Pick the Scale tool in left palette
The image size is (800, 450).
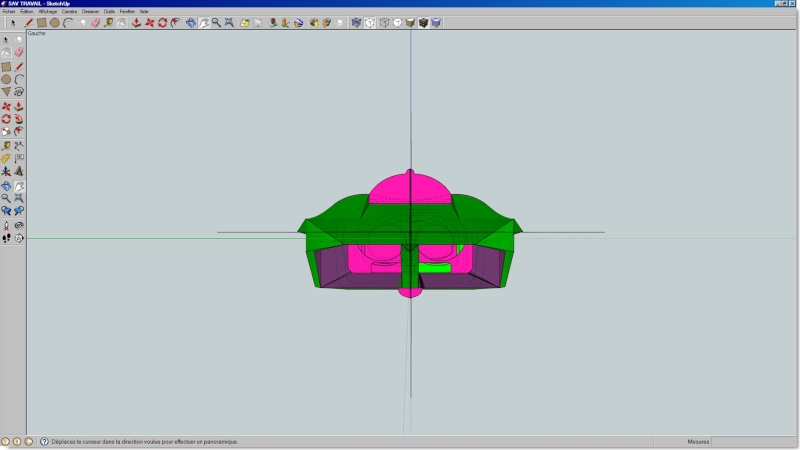(6, 132)
